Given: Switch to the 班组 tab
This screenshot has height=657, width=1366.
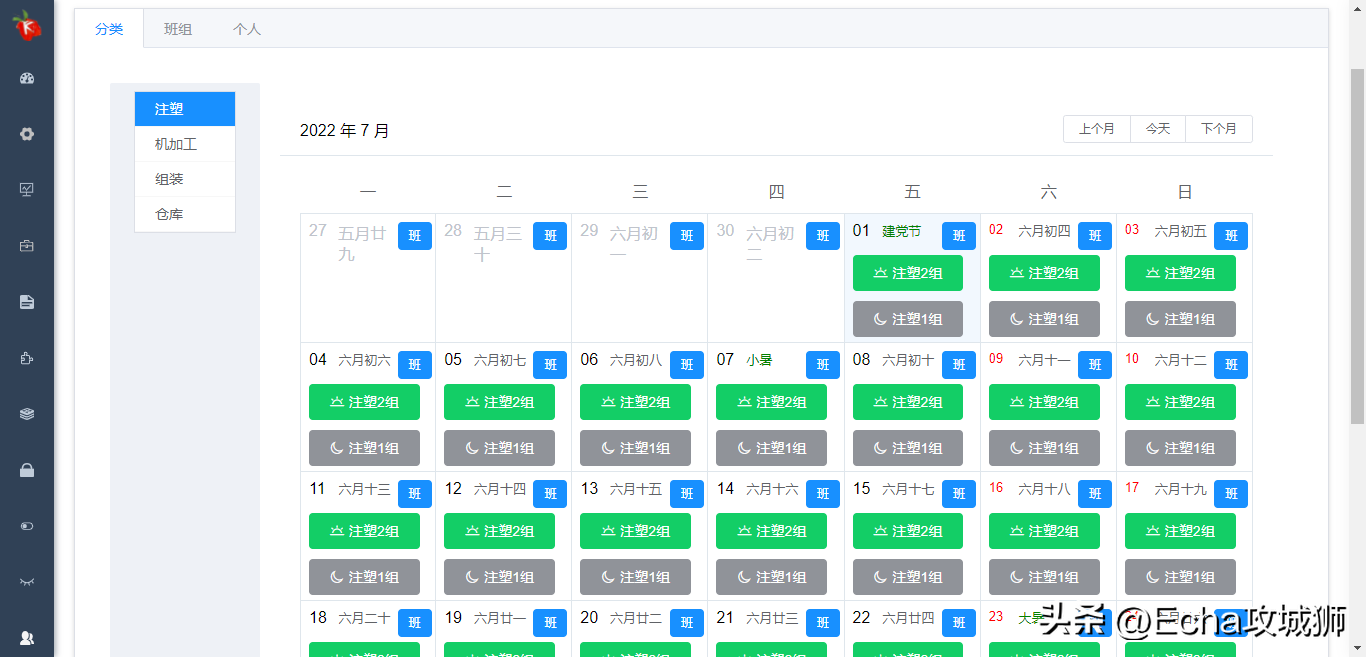Looking at the screenshot, I should pos(178,29).
